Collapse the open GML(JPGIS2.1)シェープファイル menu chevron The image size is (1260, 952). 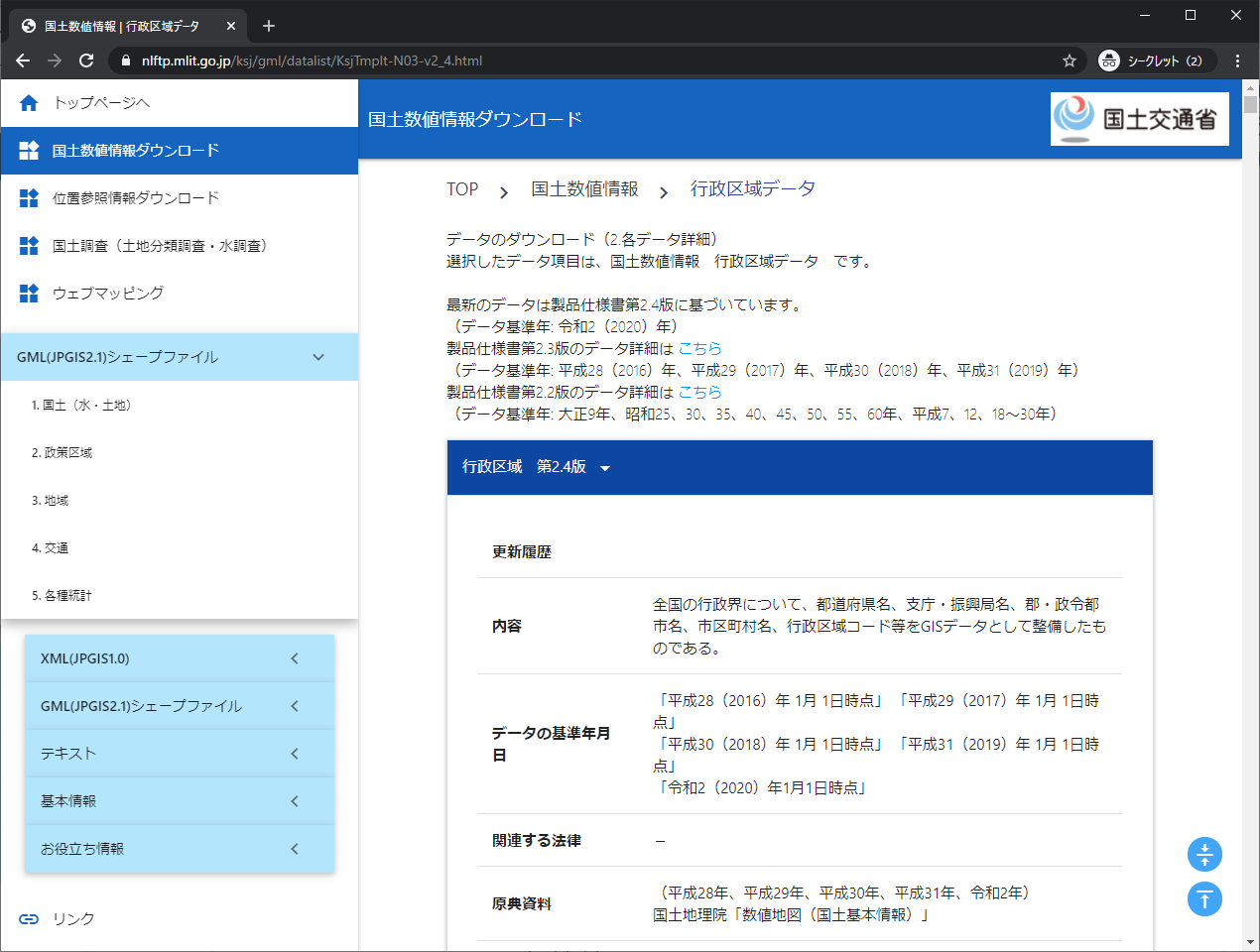(318, 357)
